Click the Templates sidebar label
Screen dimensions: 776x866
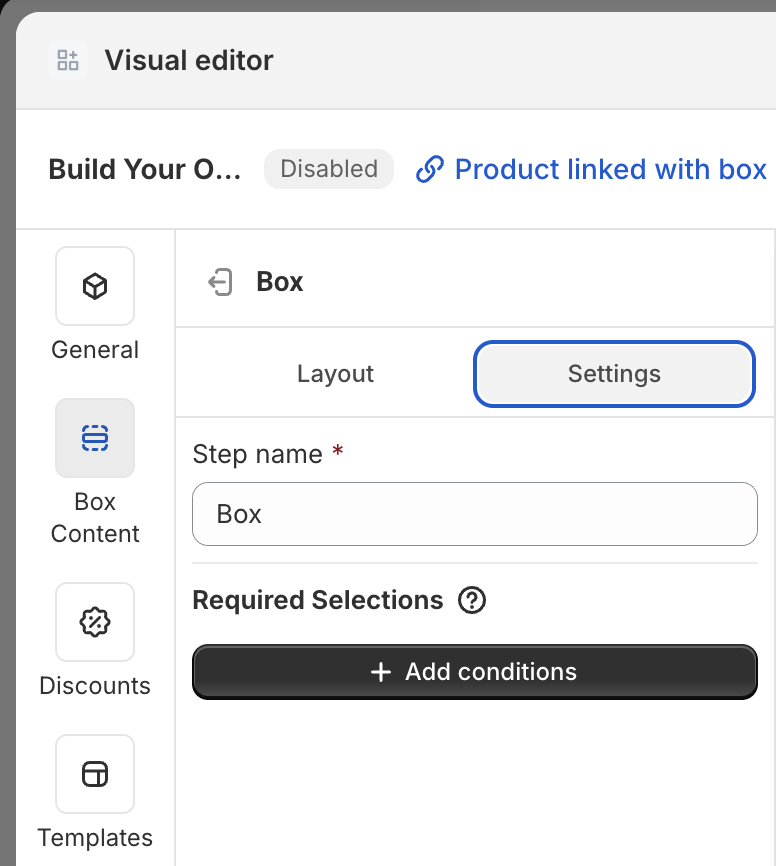click(95, 838)
